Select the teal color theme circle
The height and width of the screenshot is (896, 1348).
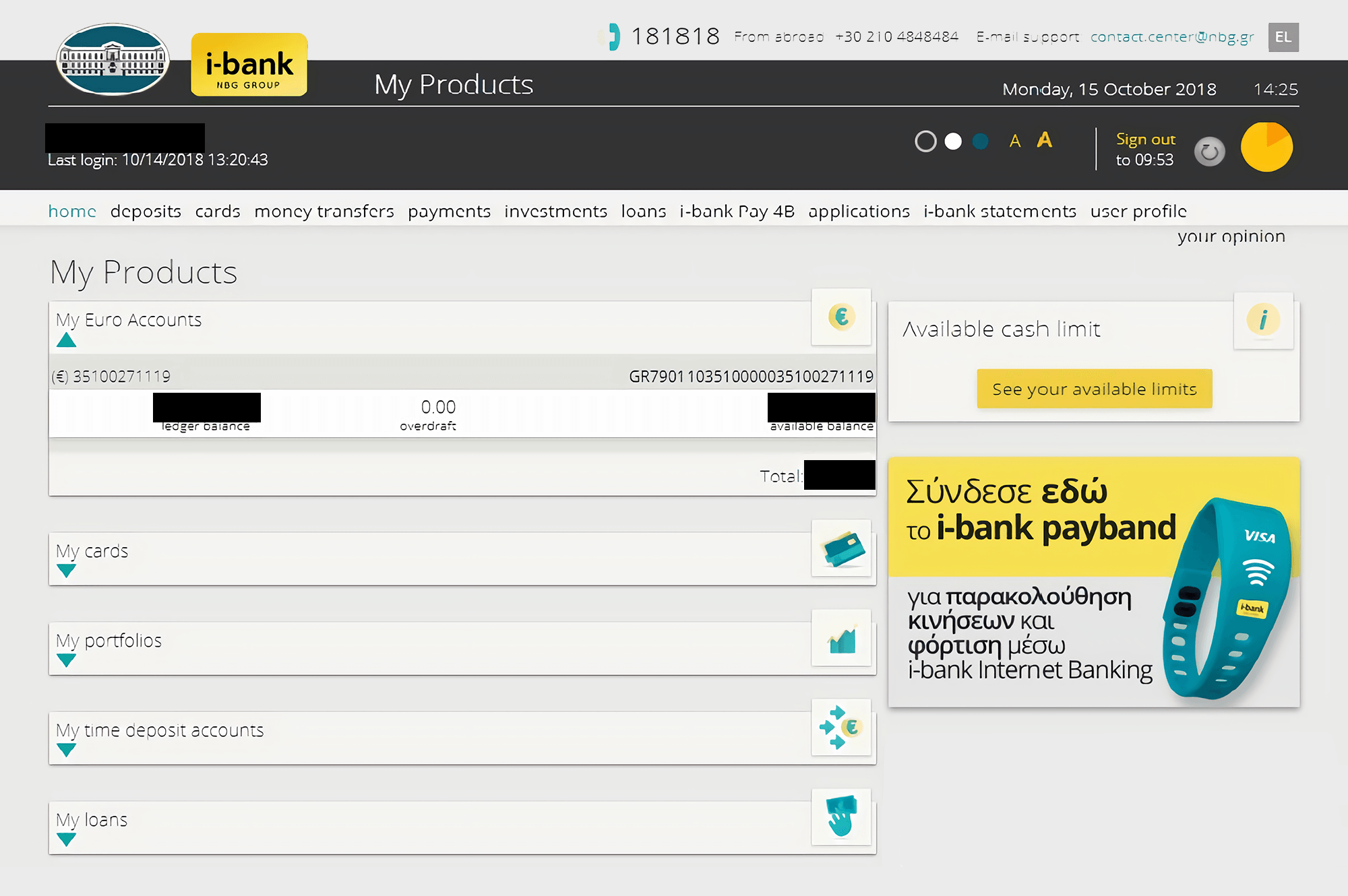coord(981,141)
